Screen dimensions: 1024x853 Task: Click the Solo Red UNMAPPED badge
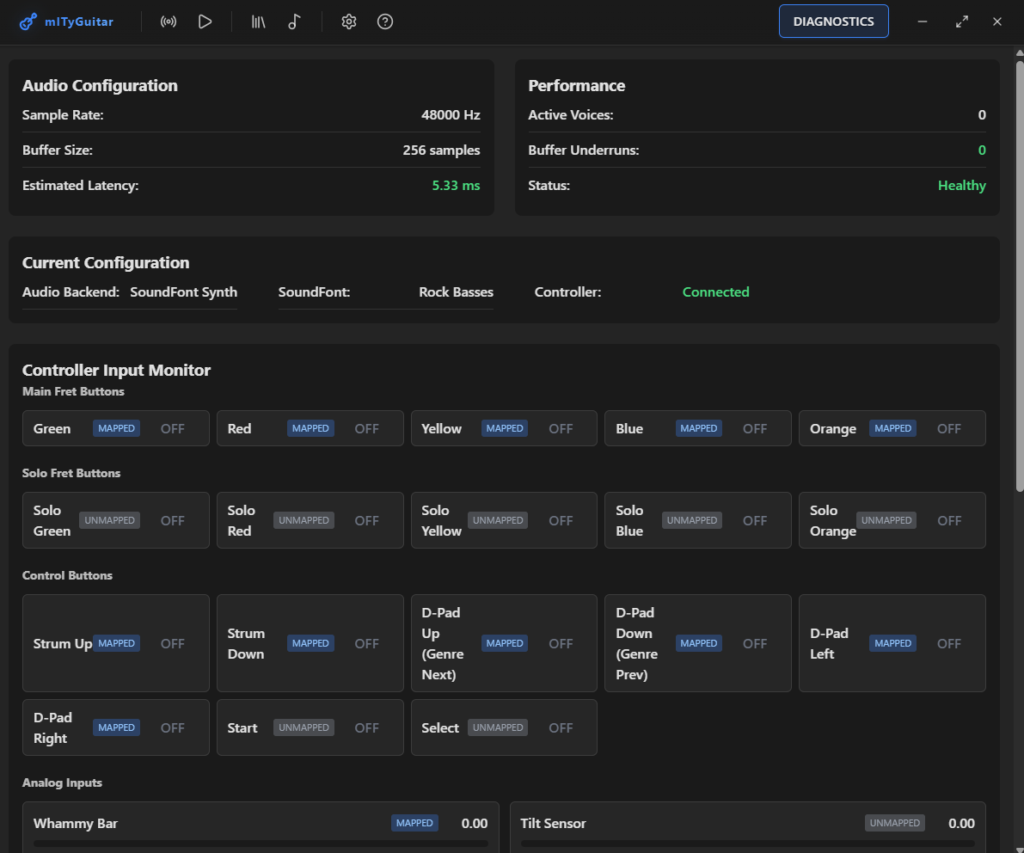(x=303, y=520)
